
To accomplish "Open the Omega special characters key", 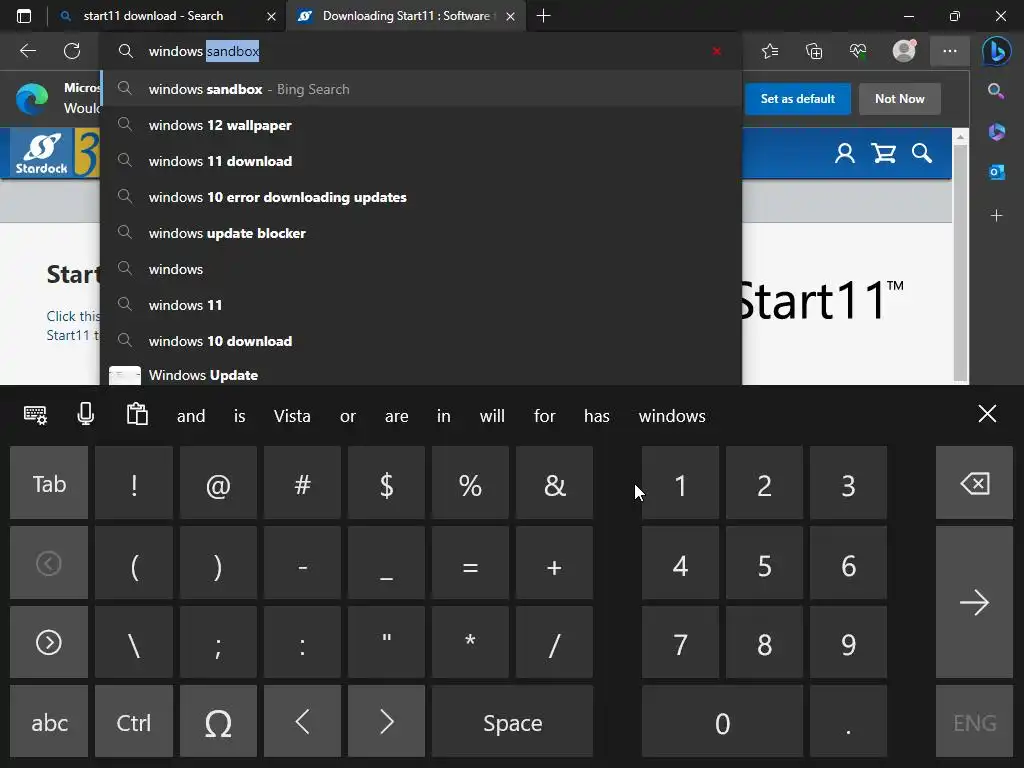I will pos(218,722).
